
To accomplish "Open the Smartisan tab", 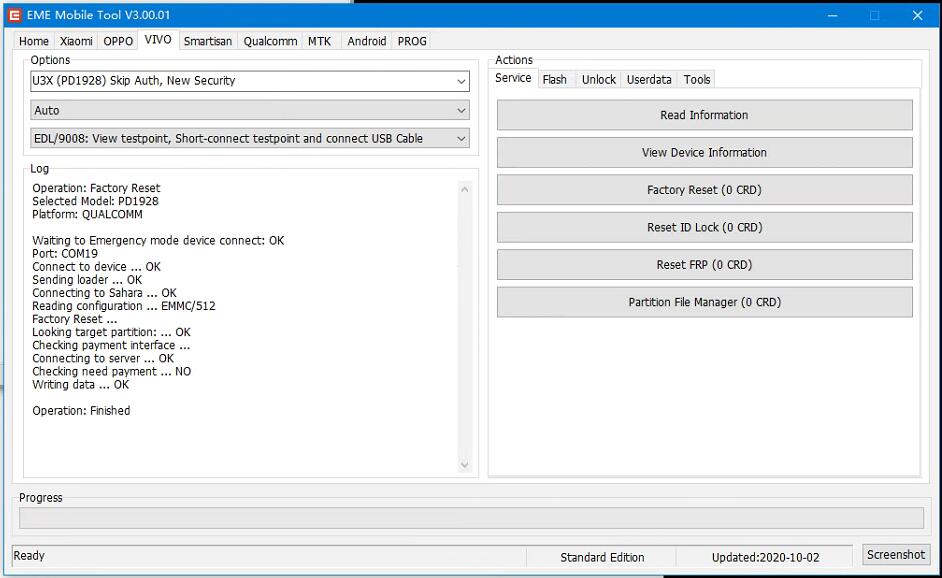I will point(208,41).
